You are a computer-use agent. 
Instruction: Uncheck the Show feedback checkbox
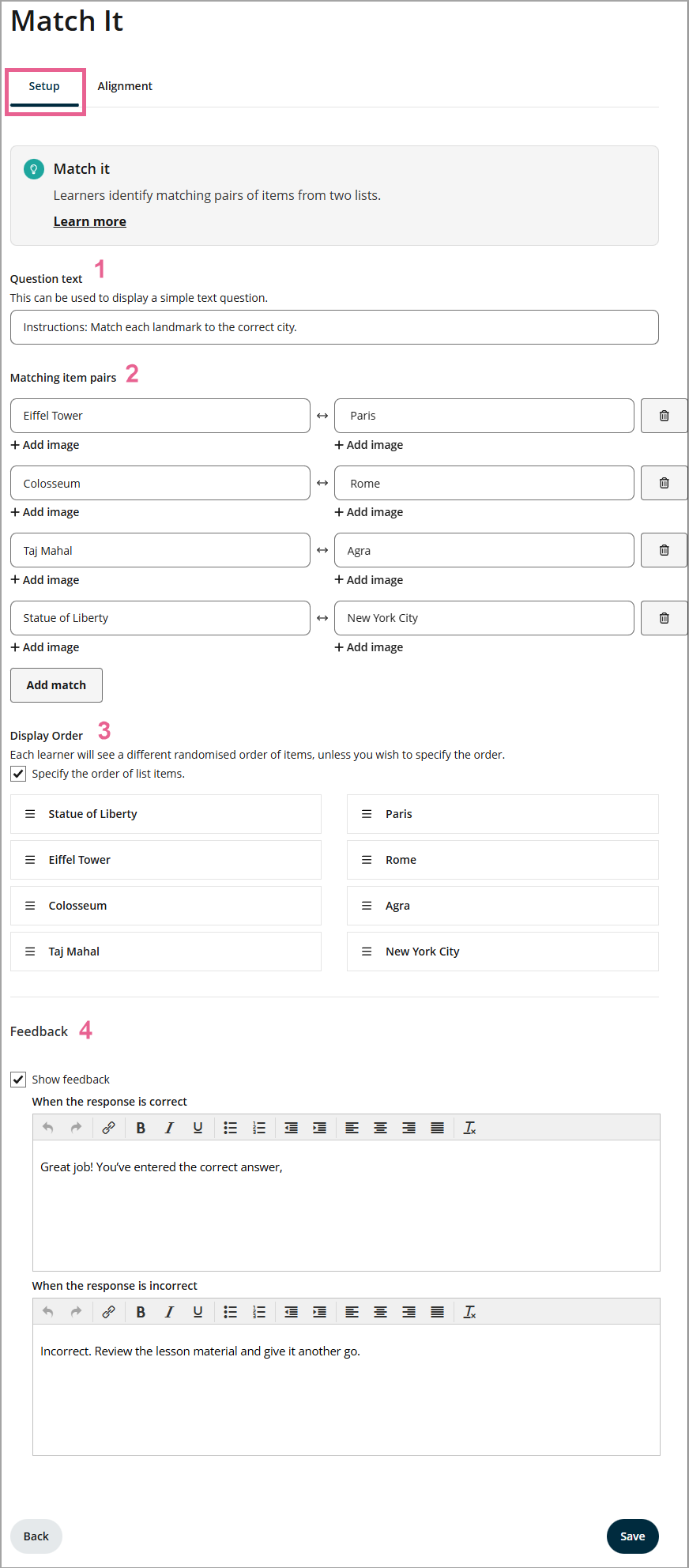[18, 1080]
